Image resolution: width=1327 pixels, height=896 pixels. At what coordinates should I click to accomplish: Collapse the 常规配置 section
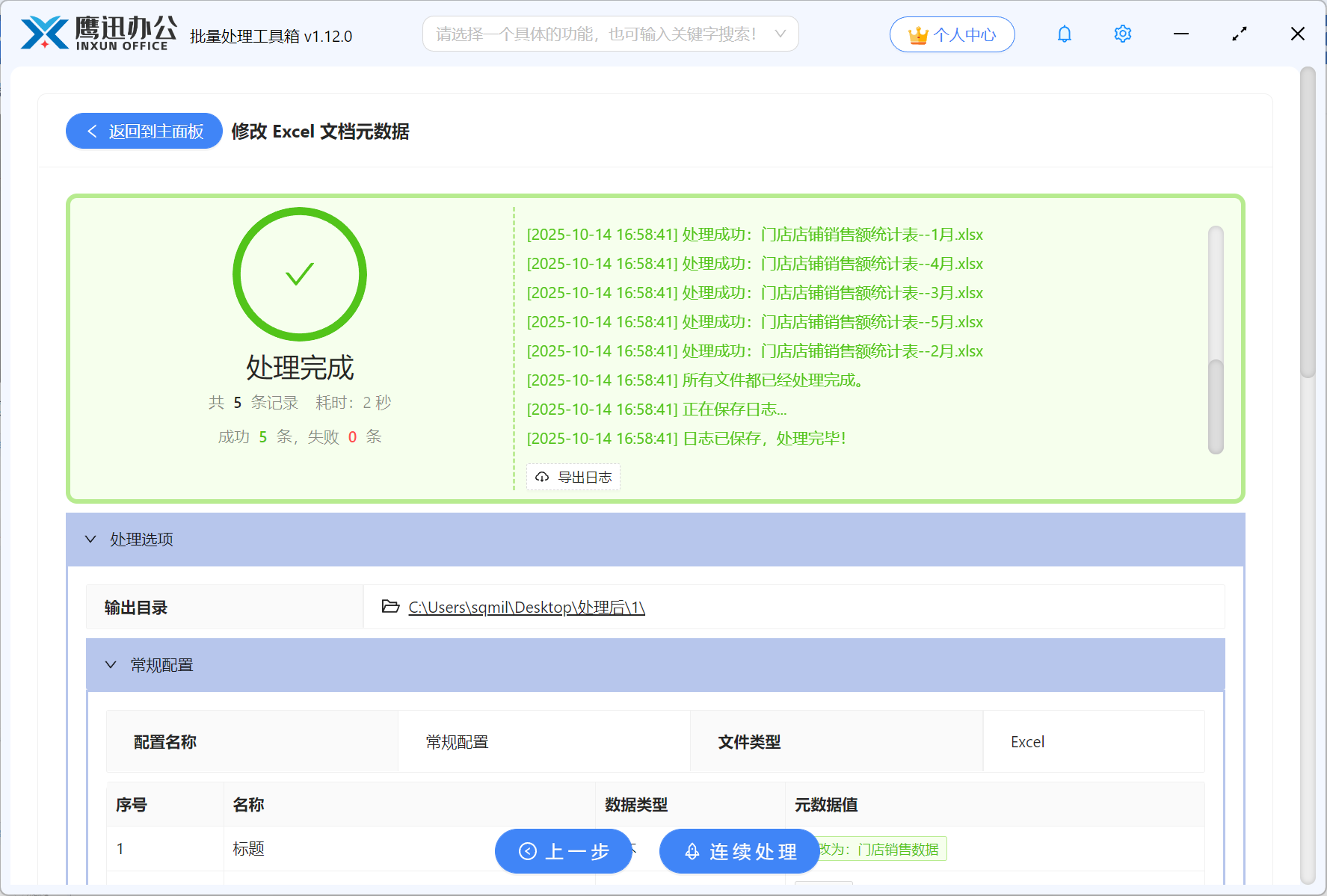[x=111, y=664]
